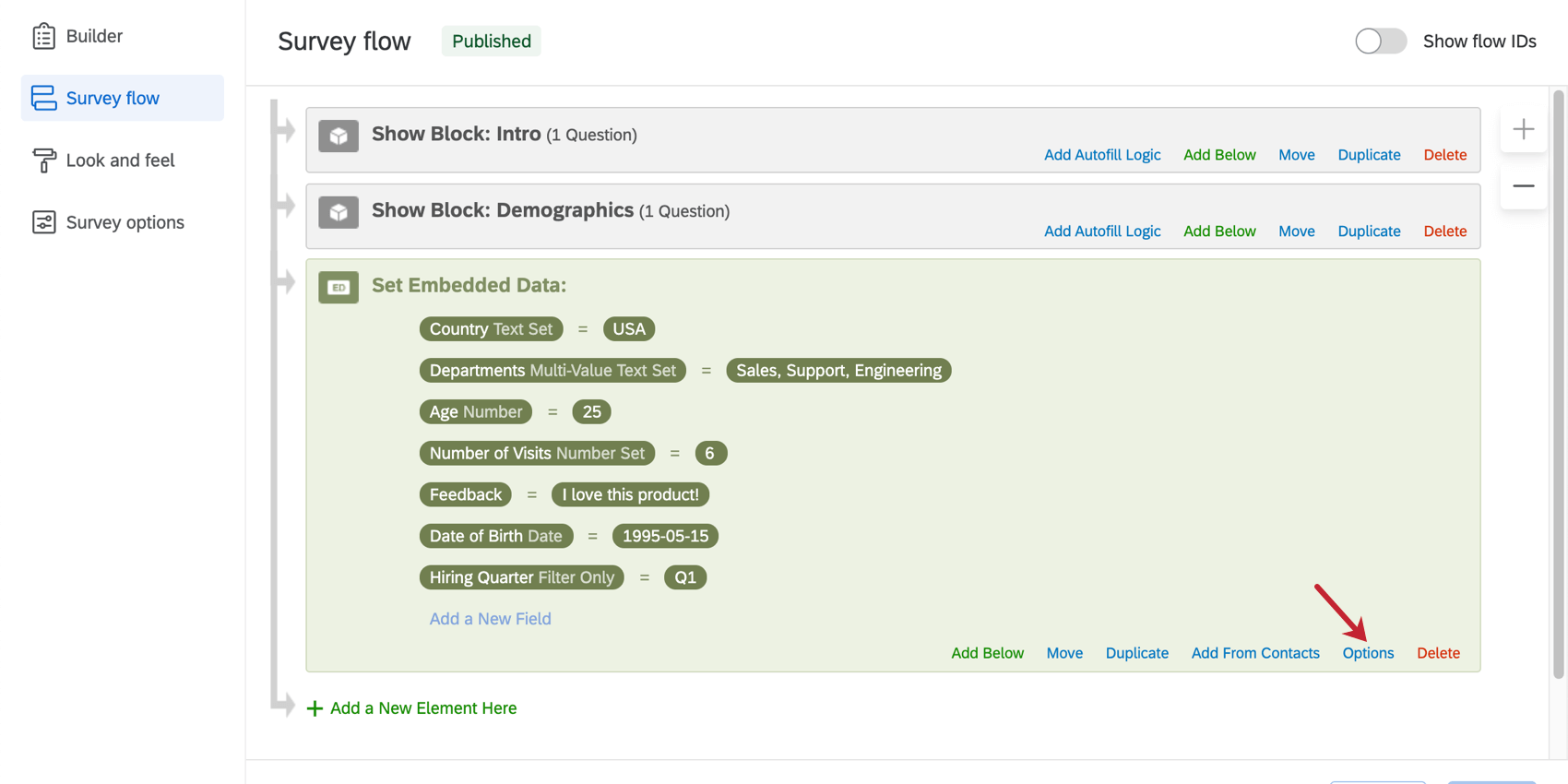Click the Set Embedded Data icon
This screenshot has height=784, width=1568.
click(x=339, y=287)
